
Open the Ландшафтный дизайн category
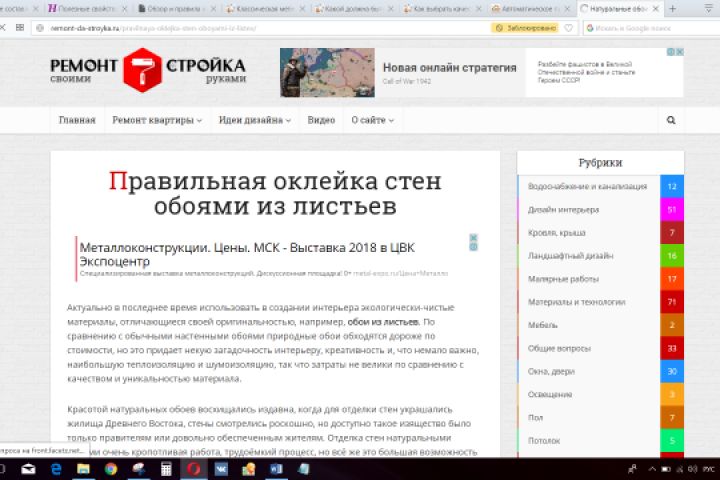pos(570,256)
